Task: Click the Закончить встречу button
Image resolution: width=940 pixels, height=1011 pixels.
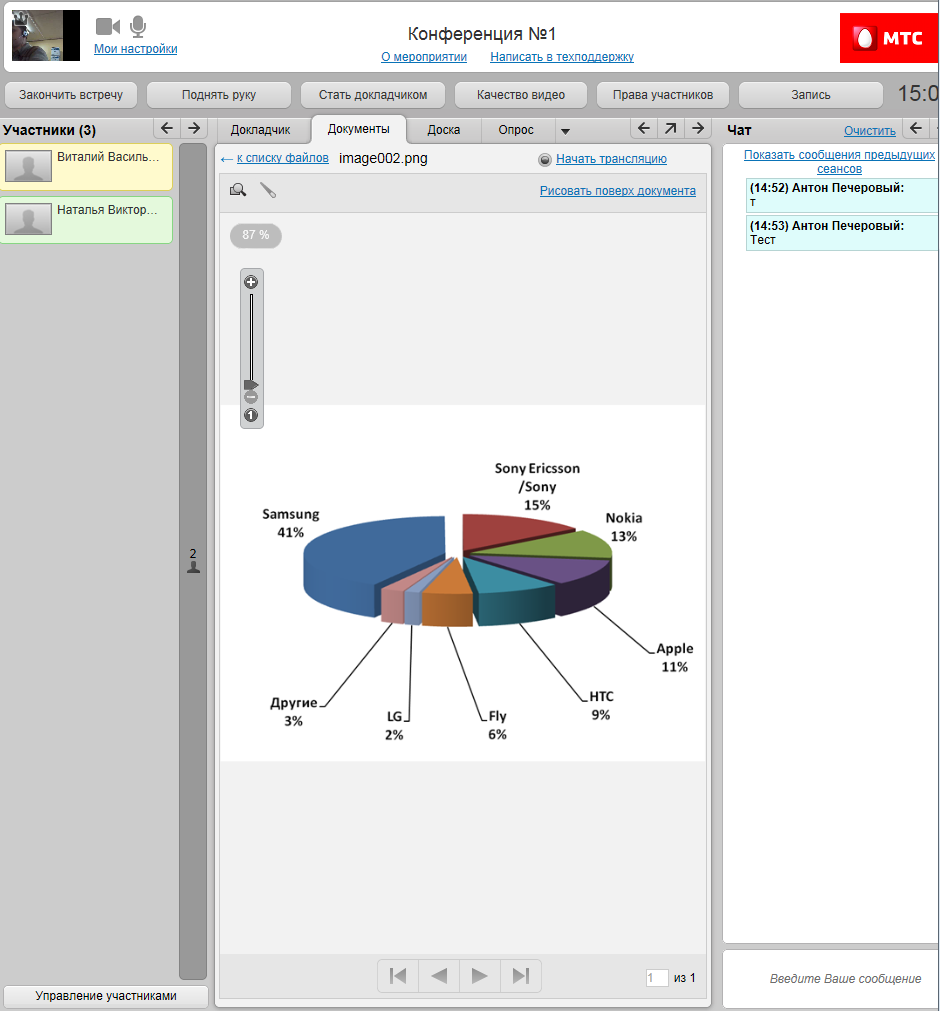Action: [71, 95]
